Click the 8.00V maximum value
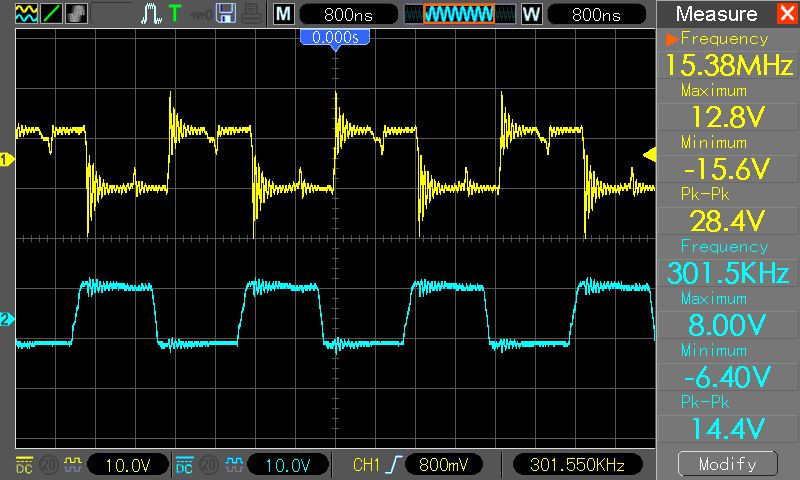The height and width of the screenshot is (480, 800). (729, 325)
